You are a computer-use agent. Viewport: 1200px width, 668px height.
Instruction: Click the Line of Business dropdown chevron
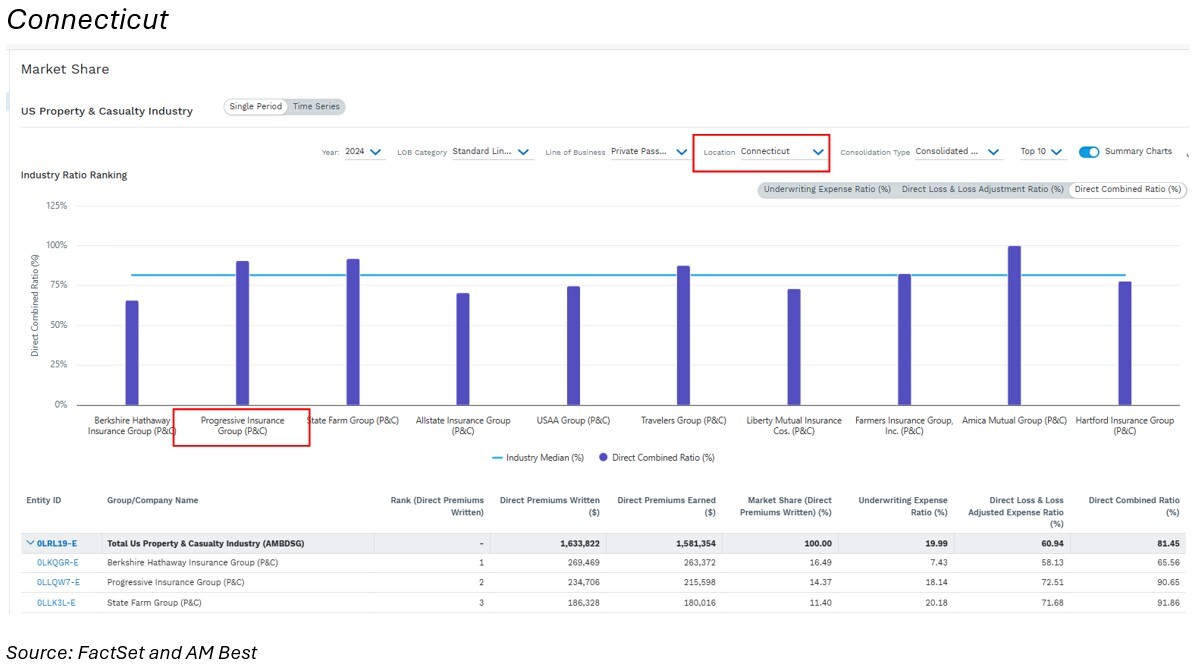681,152
